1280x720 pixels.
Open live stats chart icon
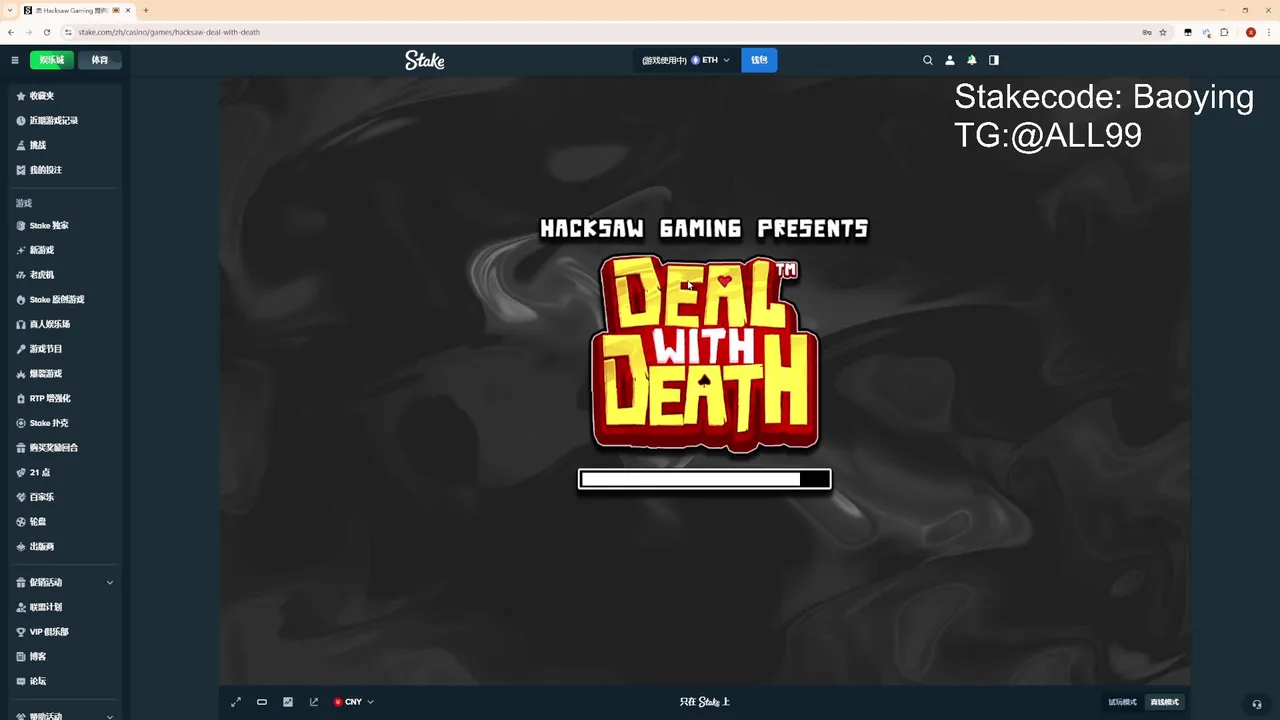(x=288, y=702)
